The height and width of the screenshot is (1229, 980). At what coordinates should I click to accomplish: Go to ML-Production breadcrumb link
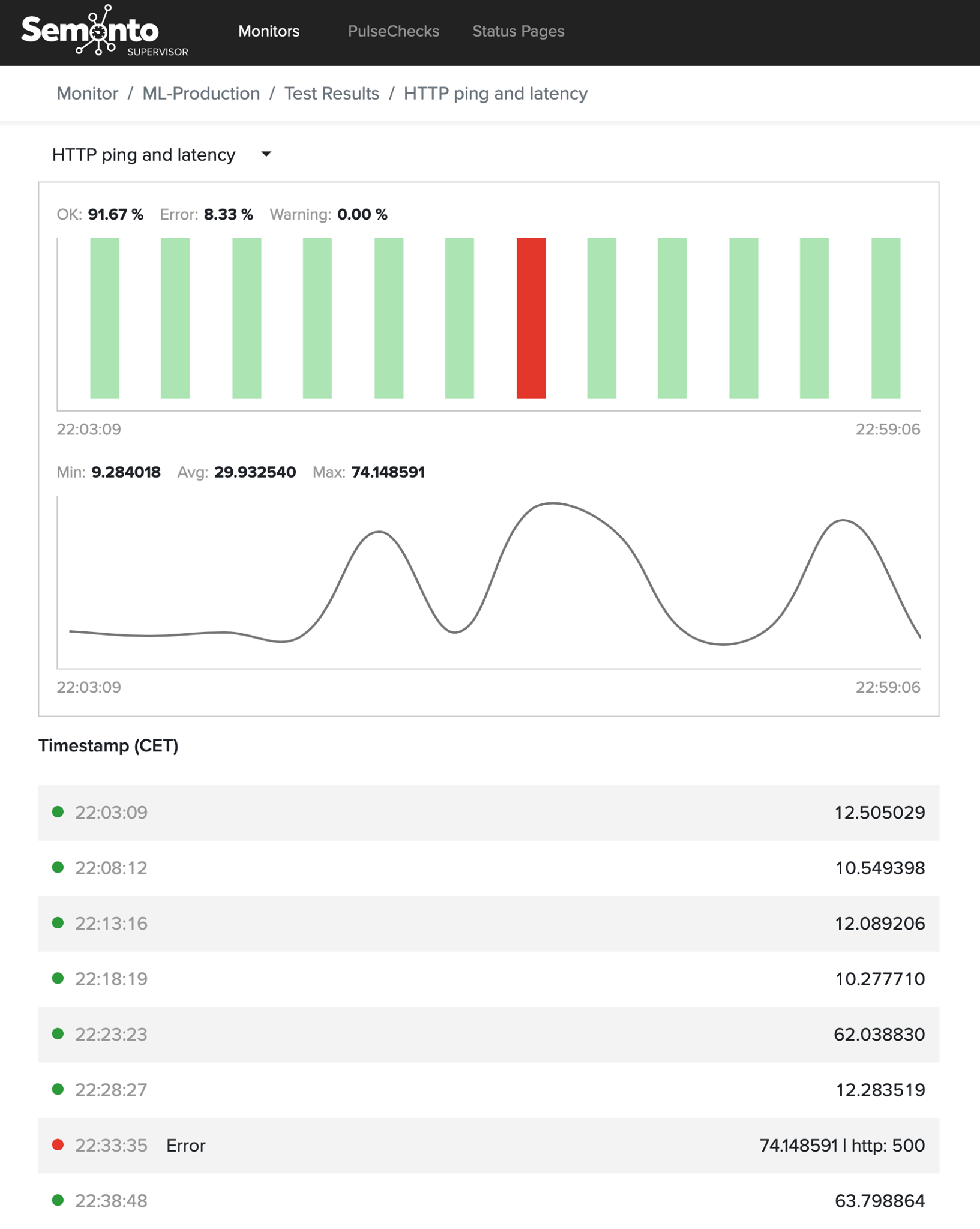click(x=201, y=94)
